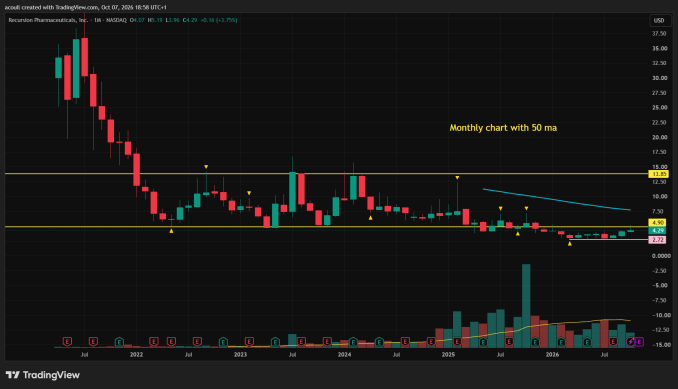Screen dimensions: 678x389
Task: Click the green earnings marker just after the 2026 label
Action: 561,342
